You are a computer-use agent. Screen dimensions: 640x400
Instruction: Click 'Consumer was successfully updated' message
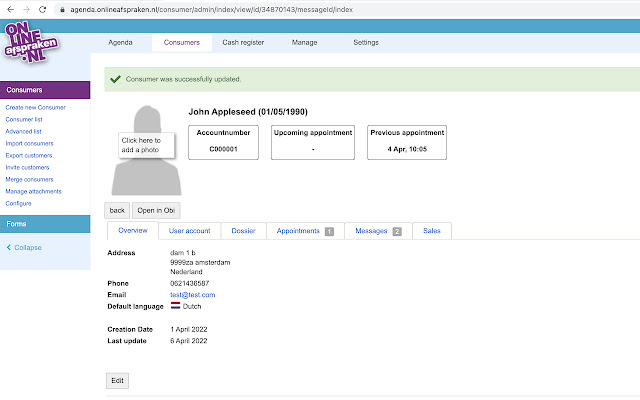click(x=183, y=79)
